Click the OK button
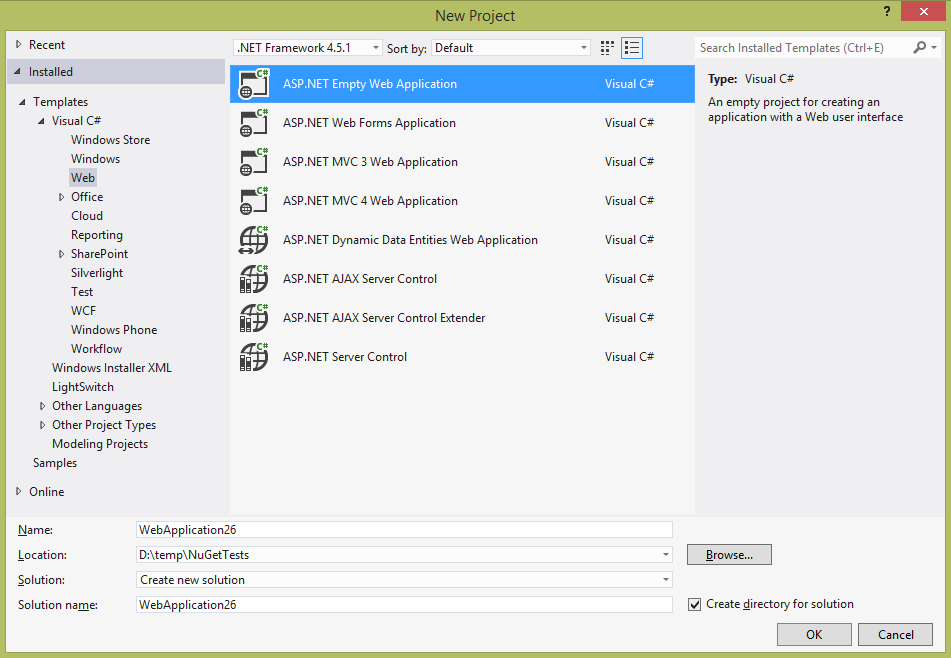The width and height of the screenshot is (951, 658). tap(814, 634)
